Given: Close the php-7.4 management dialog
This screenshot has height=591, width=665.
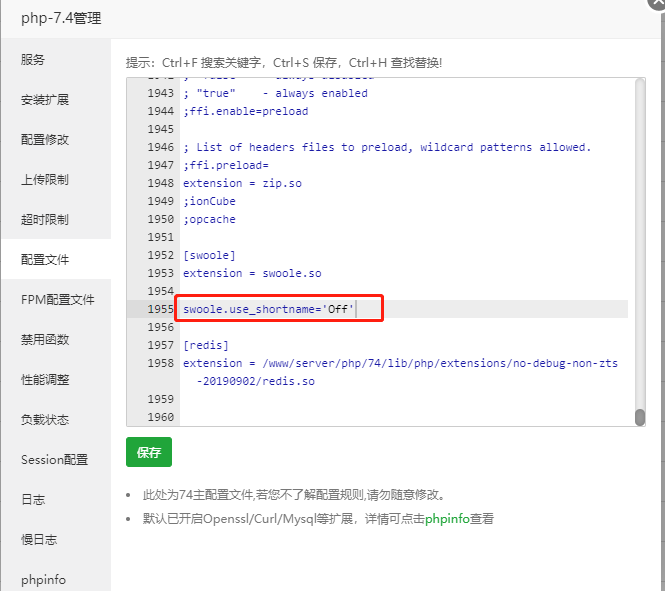Looking at the screenshot, I should (x=657, y=3).
